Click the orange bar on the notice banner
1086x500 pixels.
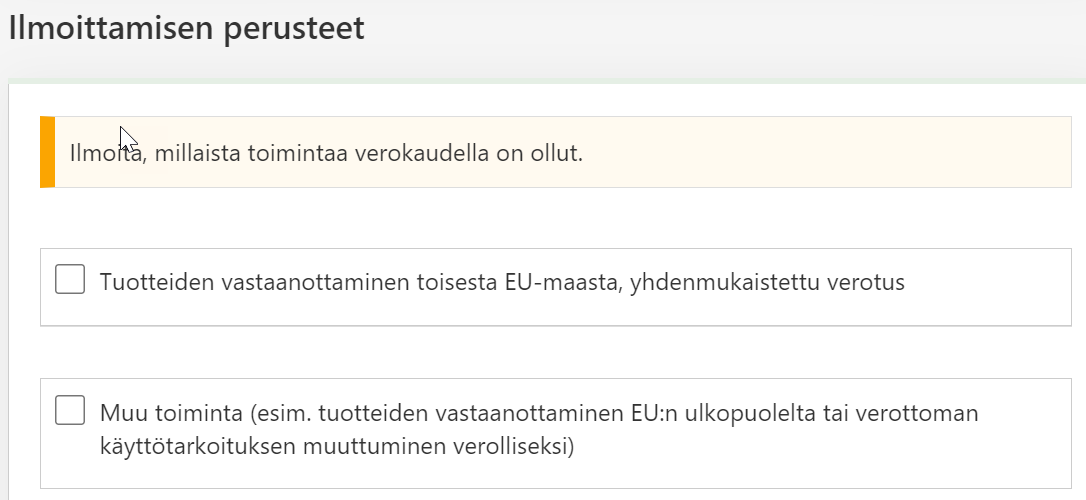[47, 152]
